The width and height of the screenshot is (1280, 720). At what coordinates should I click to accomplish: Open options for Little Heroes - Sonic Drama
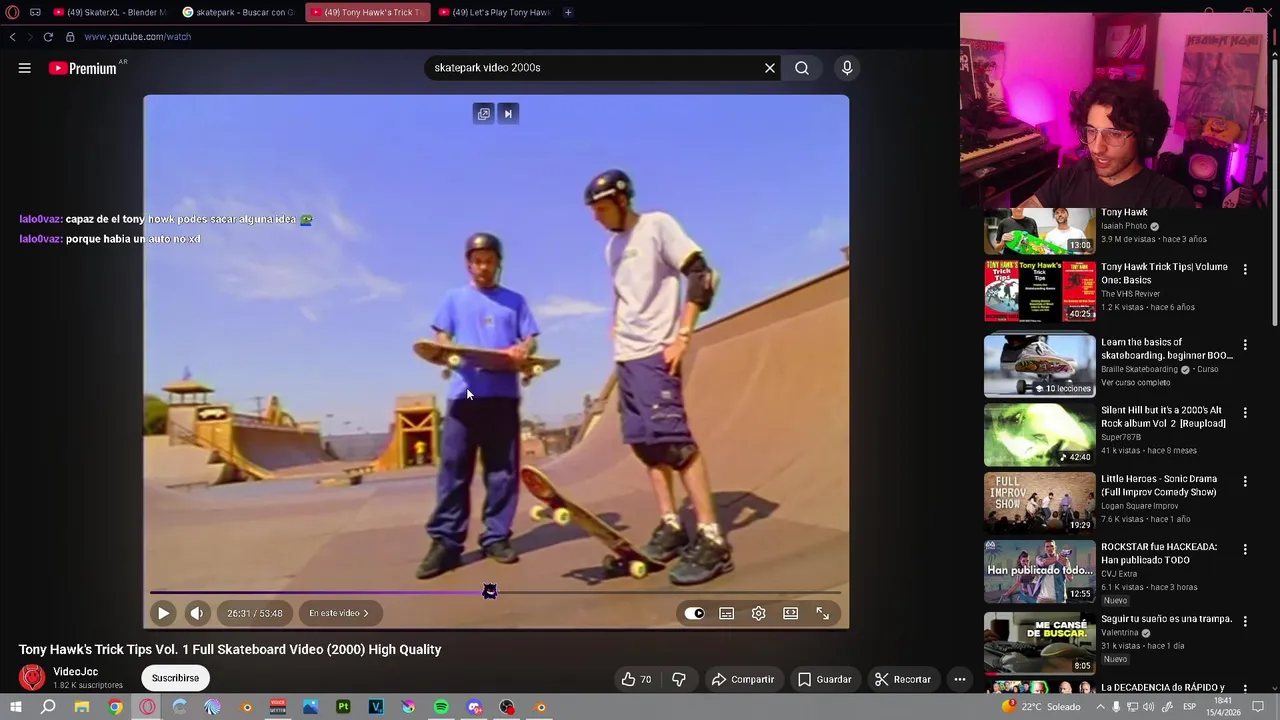(x=1245, y=482)
